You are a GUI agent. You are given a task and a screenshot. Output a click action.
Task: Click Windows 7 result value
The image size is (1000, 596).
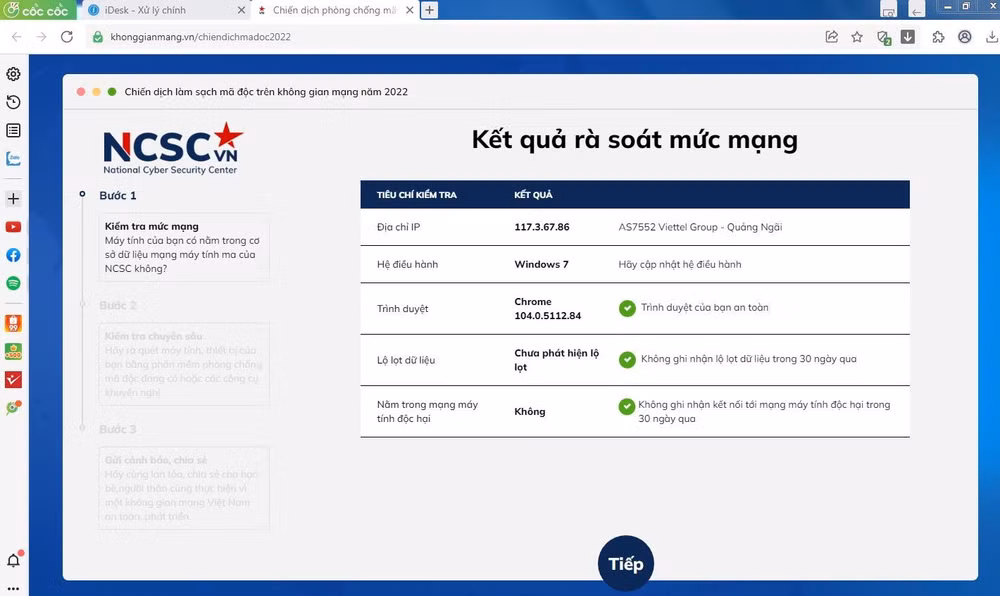click(x=541, y=265)
